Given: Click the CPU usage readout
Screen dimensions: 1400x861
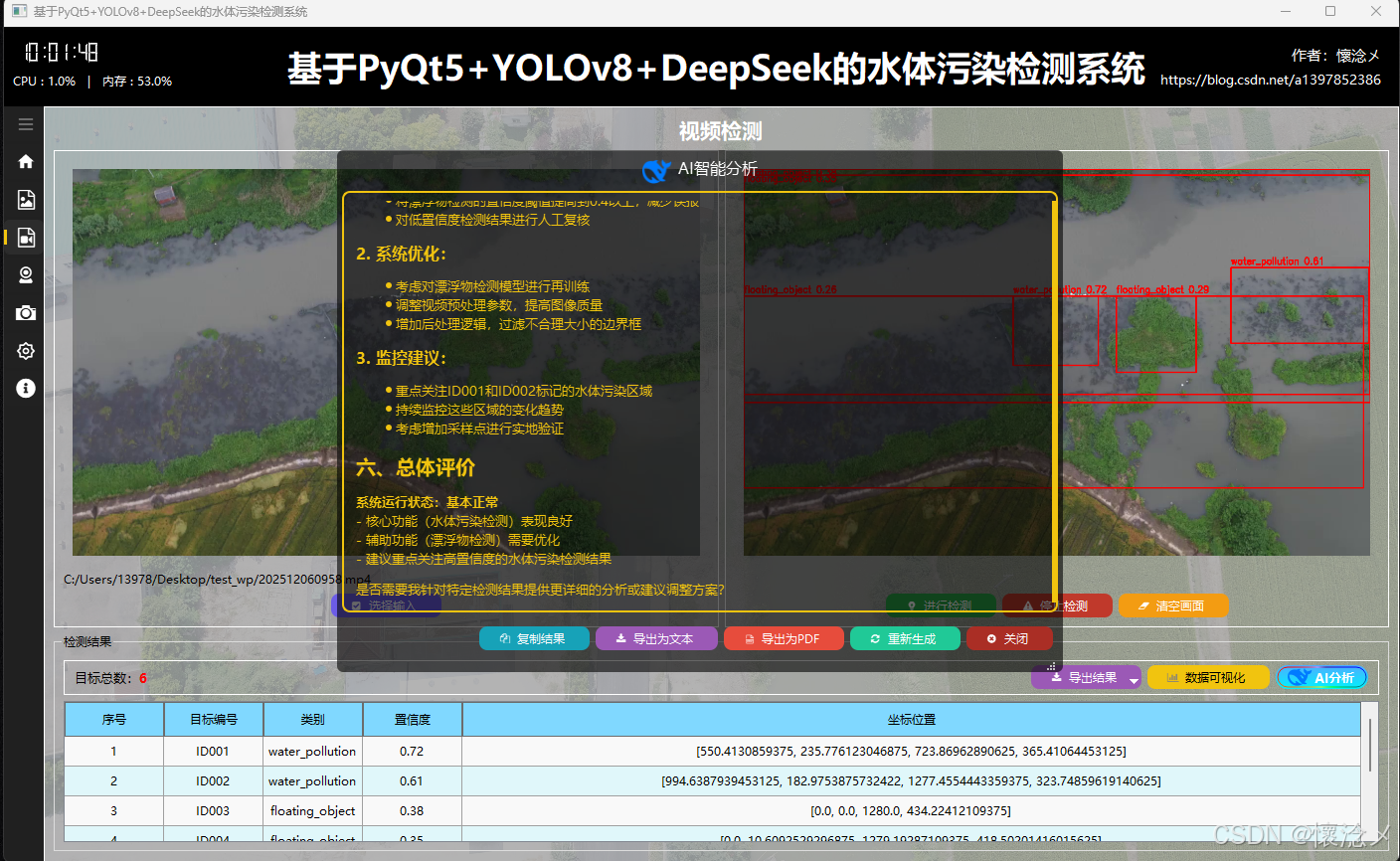Looking at the screenshot, I should tap(45, 82).
